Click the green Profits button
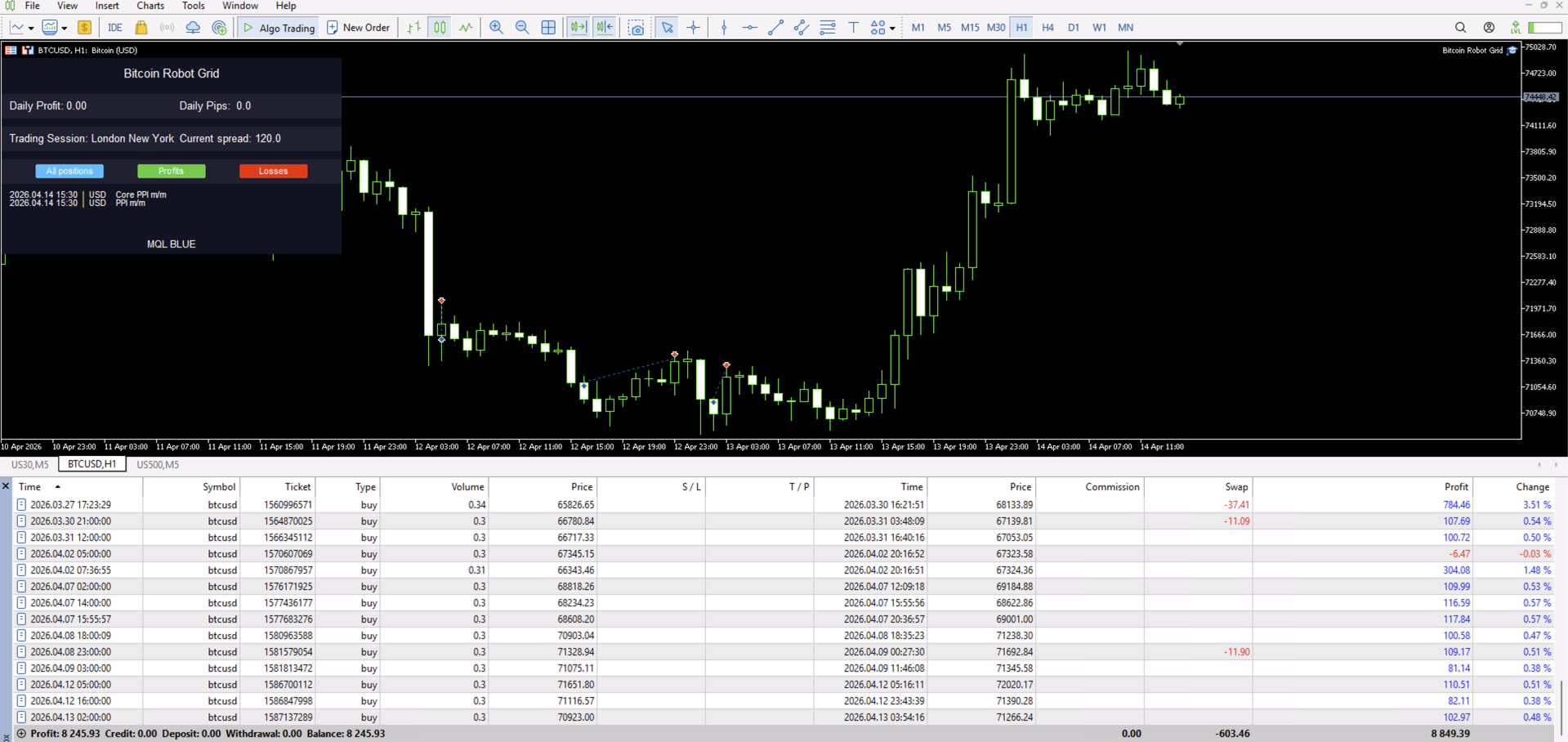Viewport: 1568px width, 742px height. pyautogui.click(x=171, y=171)
